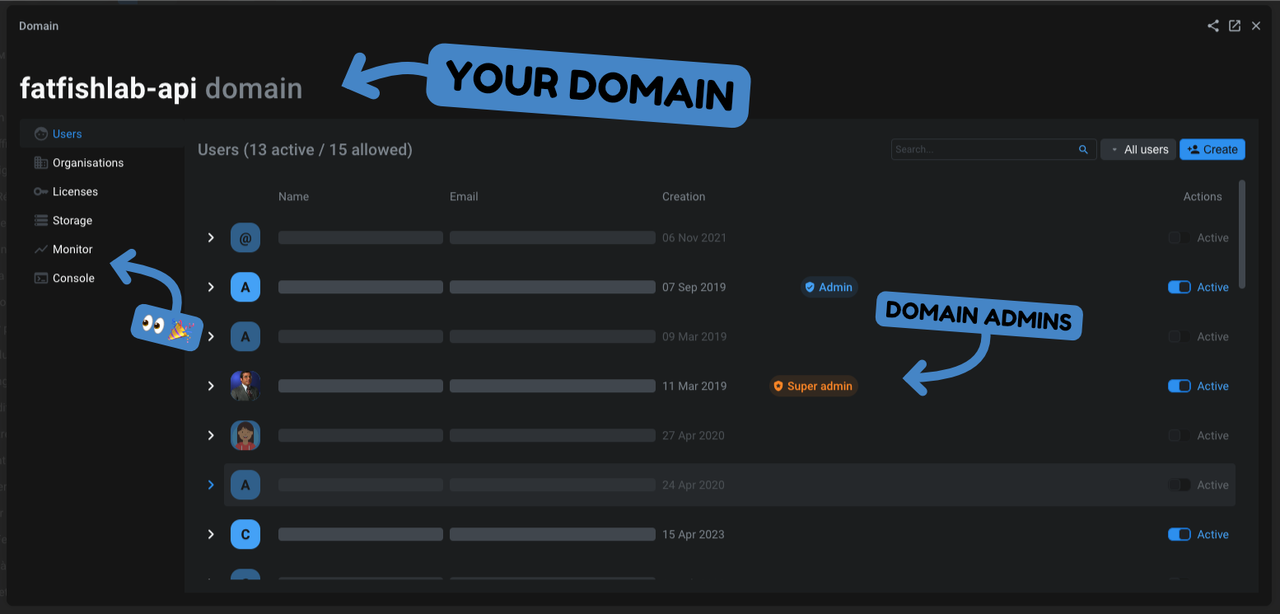Turn off Active for the 15 Apr 2023 user

(1179, 534)
